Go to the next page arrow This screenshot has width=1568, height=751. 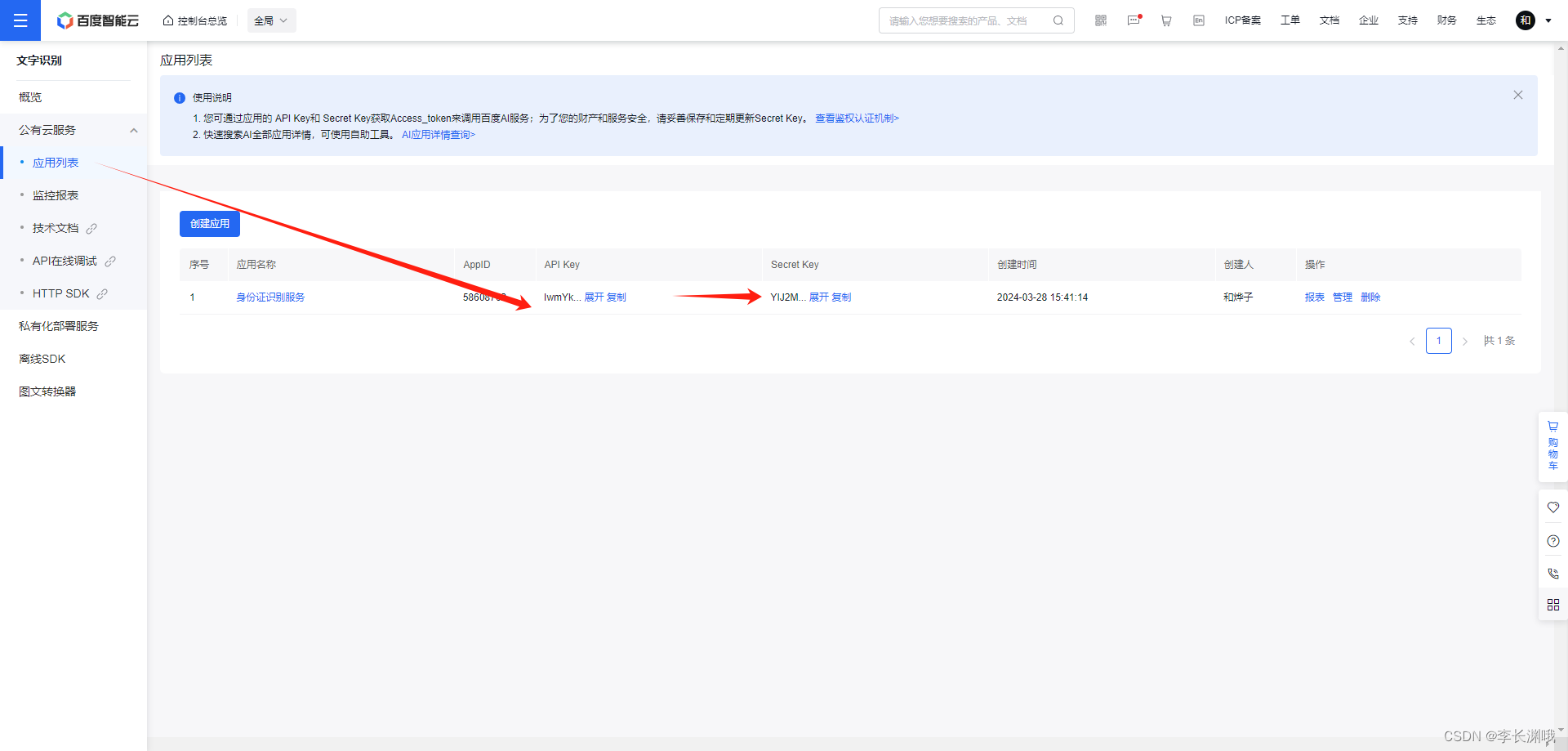(x=1465, y=342)
